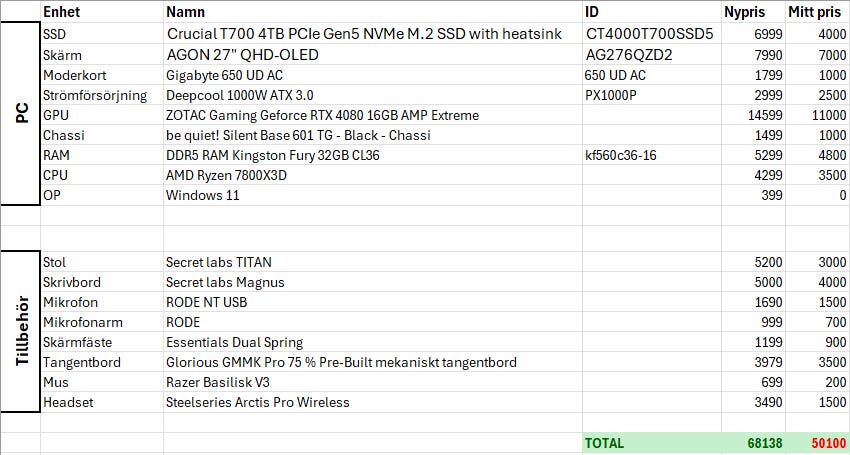
Task: Click the 'RODE NT USB' cell
Action: click(x=373, y=302)
